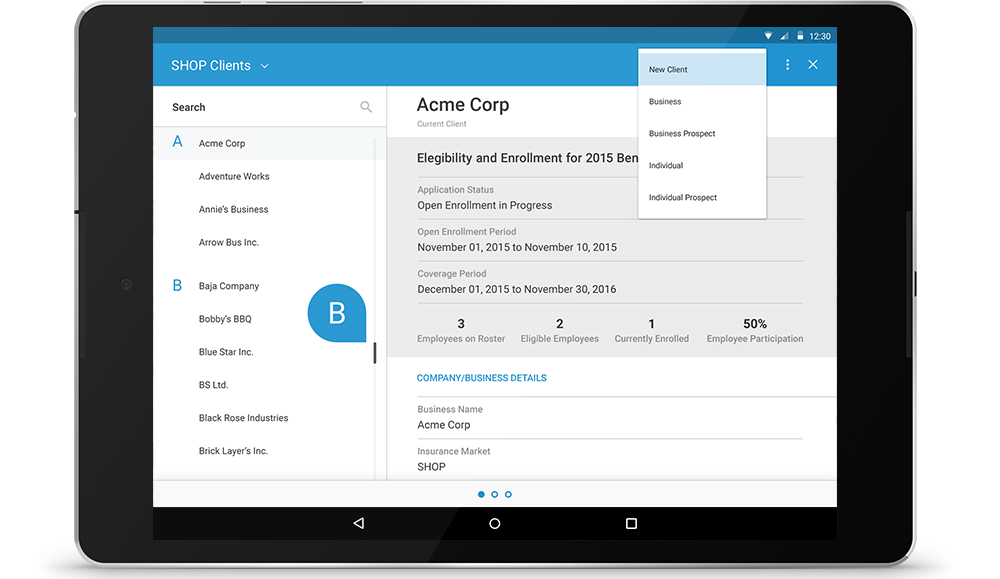Click the 50% Employee Participation stat
This screenshot has height=579, width=1000.
click(754, 330)
